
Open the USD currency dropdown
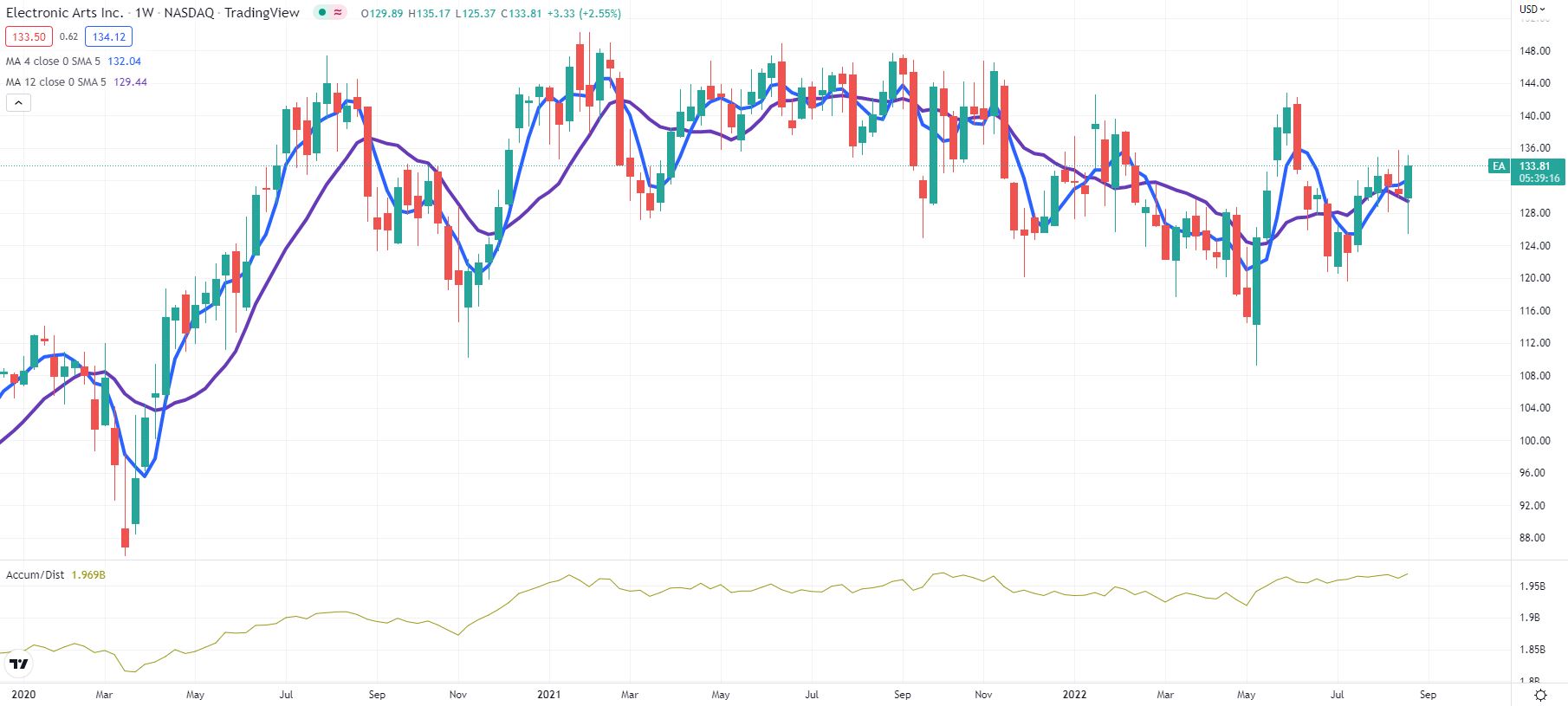tap(1532, 10)
